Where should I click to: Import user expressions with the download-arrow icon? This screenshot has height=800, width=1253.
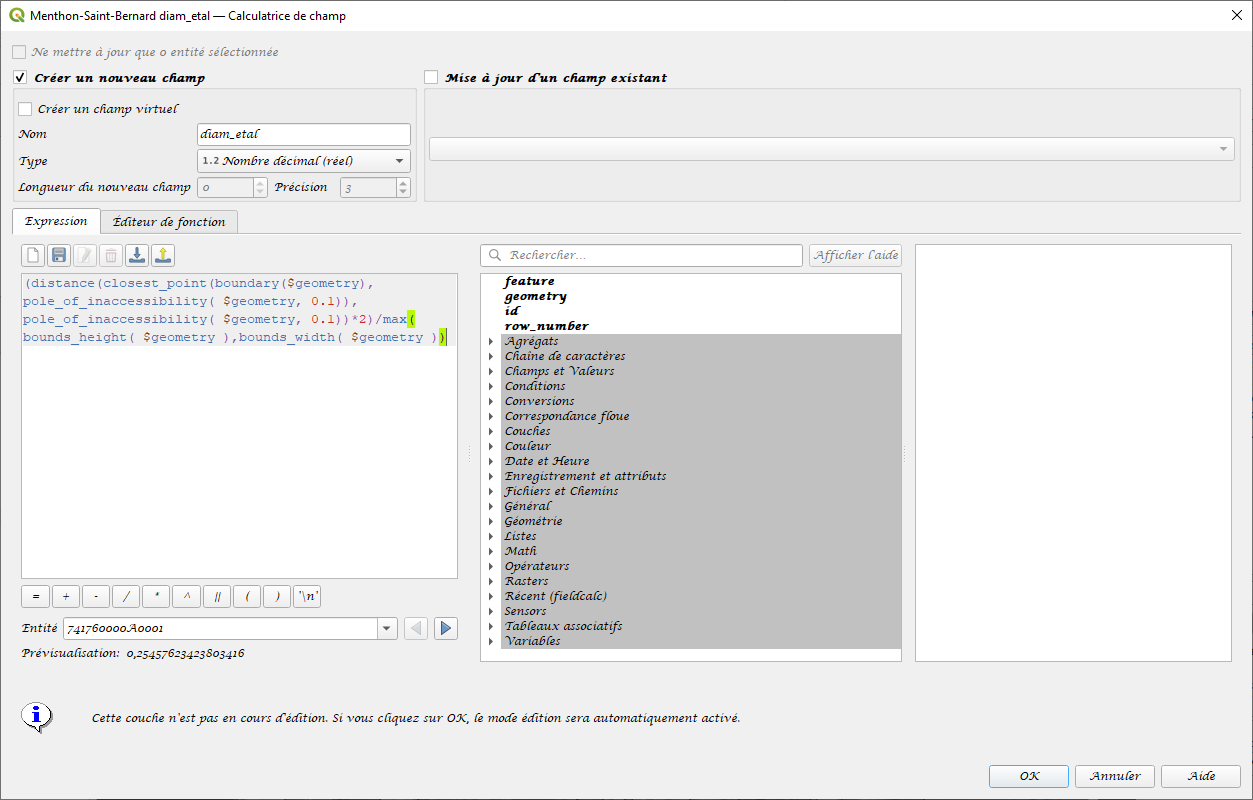(138, 255)
